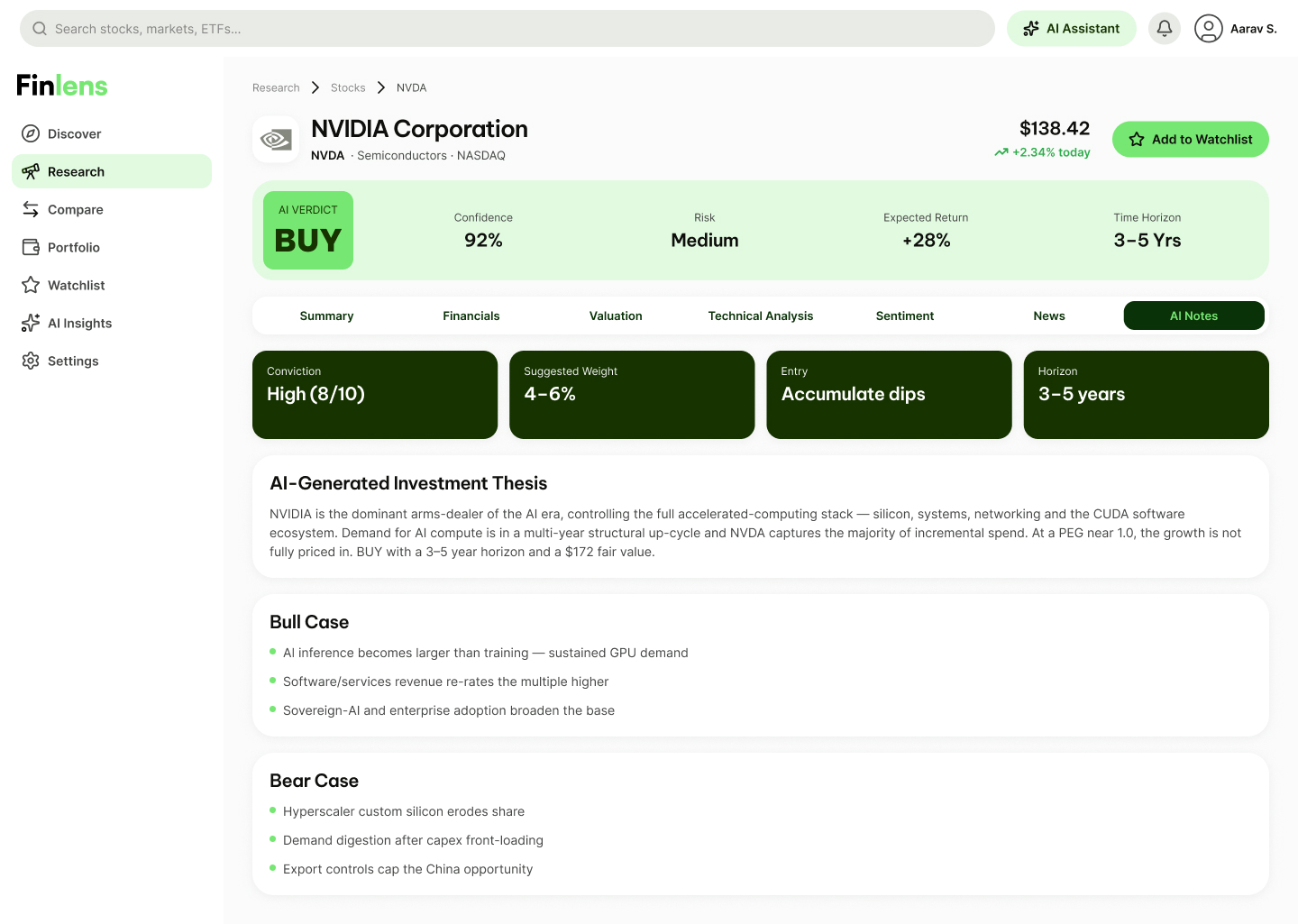Viewport: 1298px width, 924px height.
Task: Click the Bull Case heading
Action: 309,622
